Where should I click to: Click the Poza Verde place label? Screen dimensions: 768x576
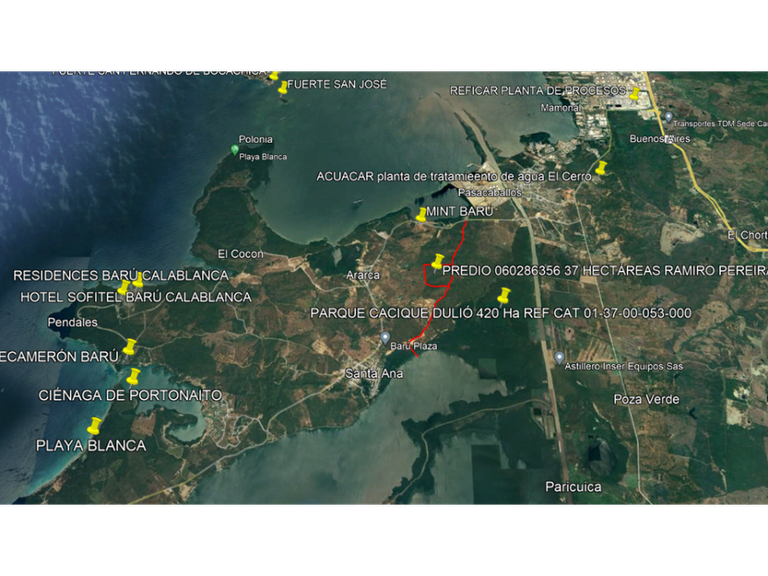point(647,399)
